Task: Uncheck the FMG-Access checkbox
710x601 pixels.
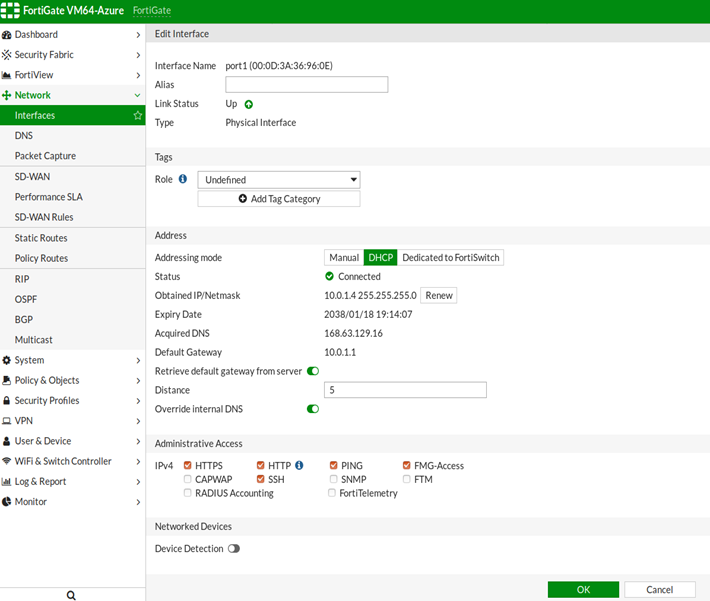Action: point(407,465)
